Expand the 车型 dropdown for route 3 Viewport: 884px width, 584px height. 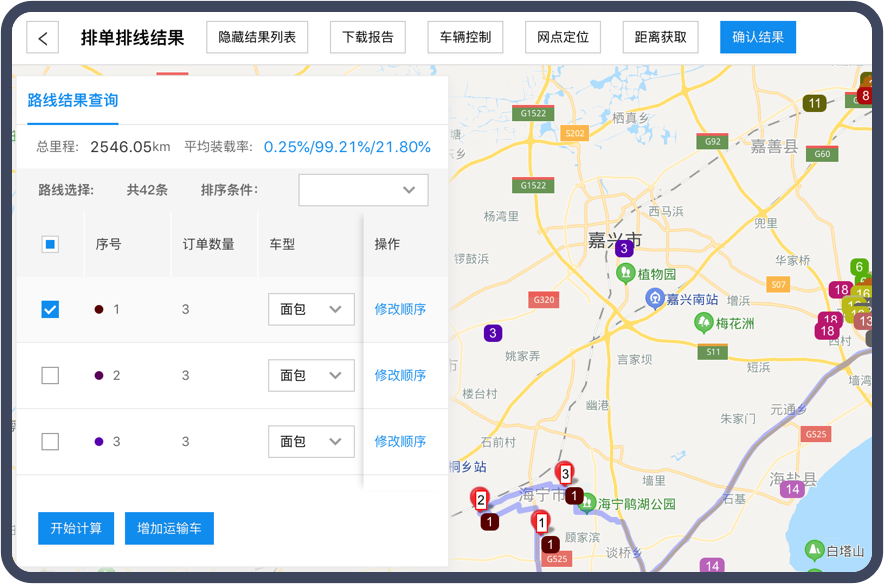click(x=311, y=441)
